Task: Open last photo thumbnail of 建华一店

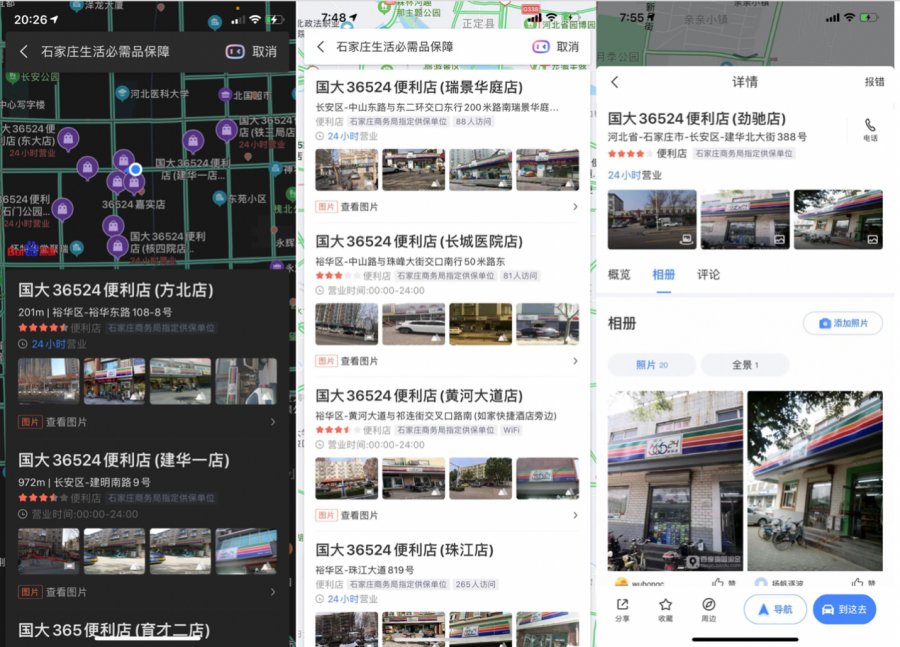Action: (x=246, y=551)
